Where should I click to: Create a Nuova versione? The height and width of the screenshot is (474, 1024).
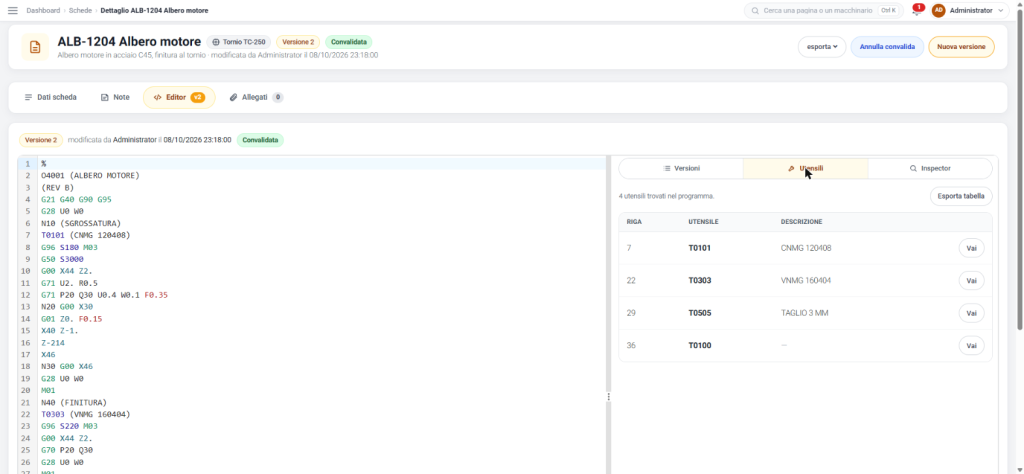point(961,47)
